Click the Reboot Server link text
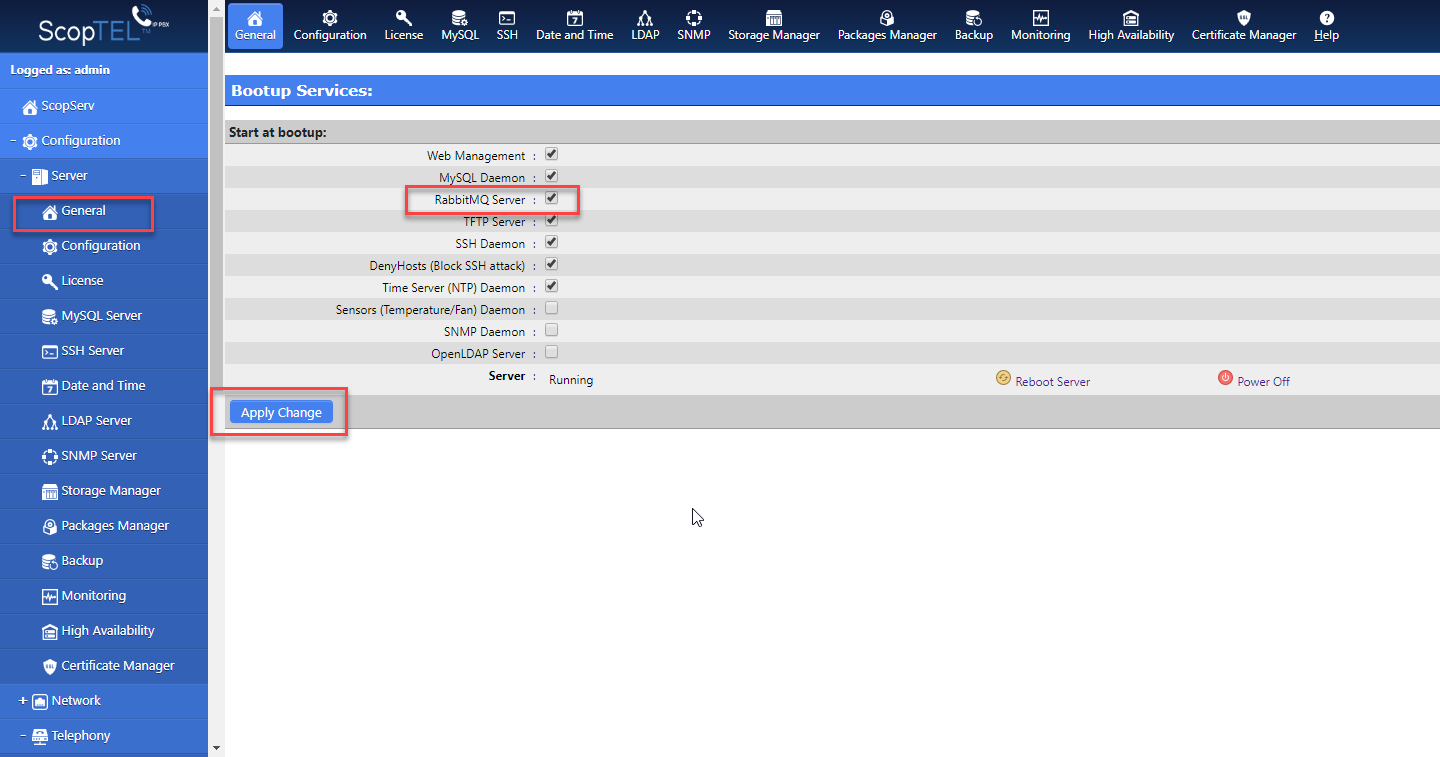1440x757 pixels. (1052, 382)
